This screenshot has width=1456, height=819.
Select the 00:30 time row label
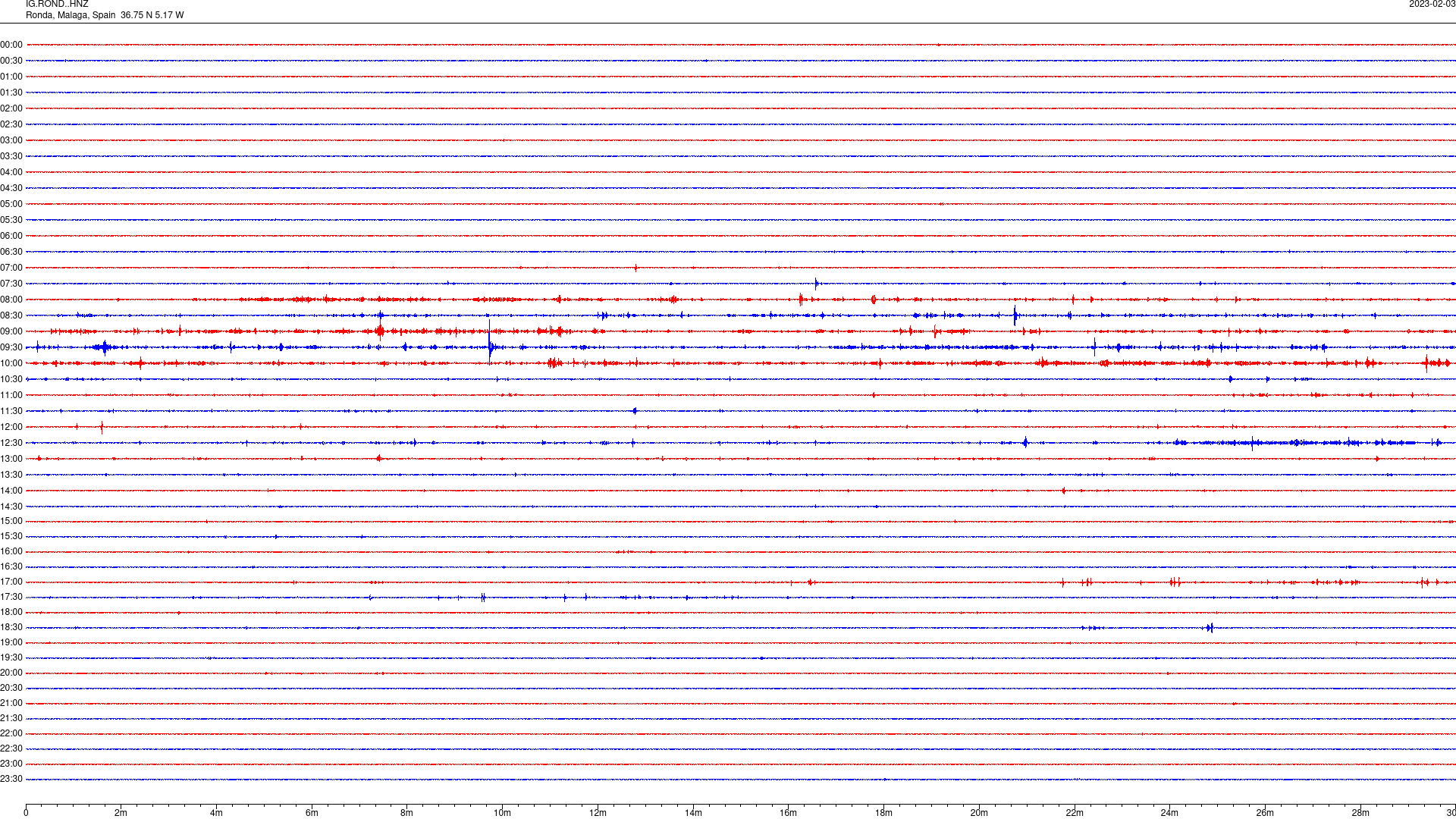(x=11, y=61)
